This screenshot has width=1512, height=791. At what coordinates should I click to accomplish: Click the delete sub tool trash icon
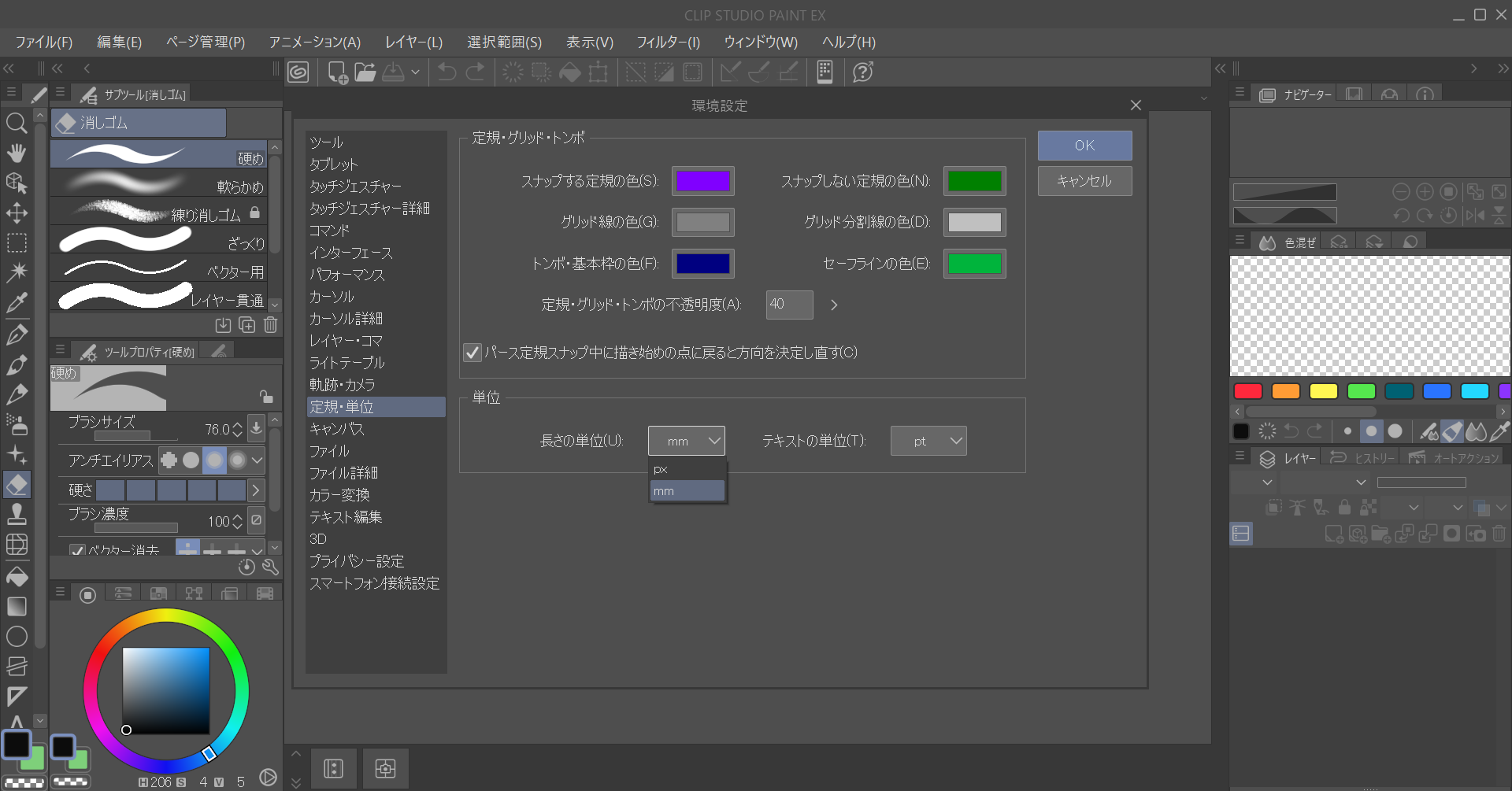270,325
